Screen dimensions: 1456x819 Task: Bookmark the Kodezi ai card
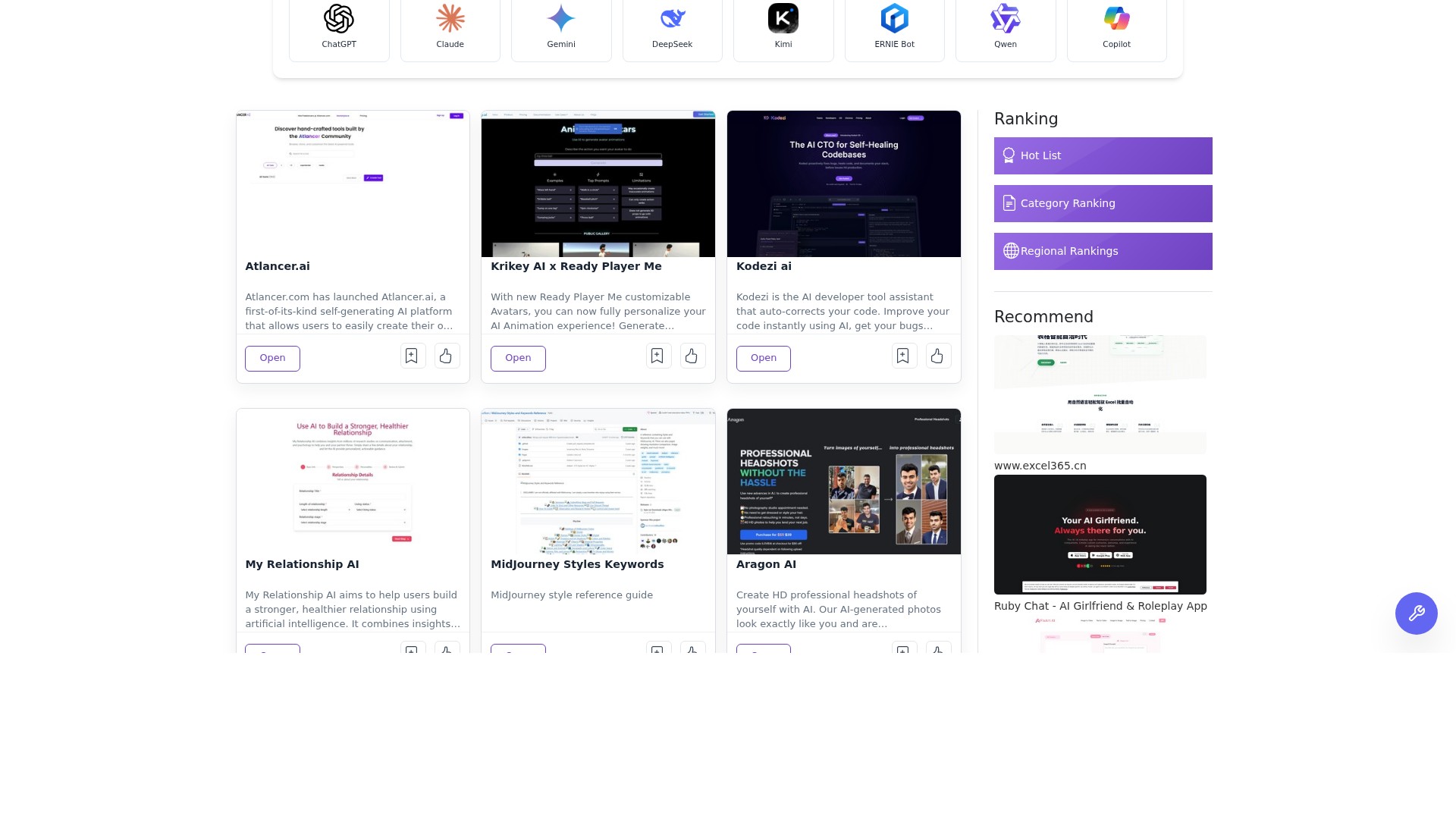(x=904, y=356)
